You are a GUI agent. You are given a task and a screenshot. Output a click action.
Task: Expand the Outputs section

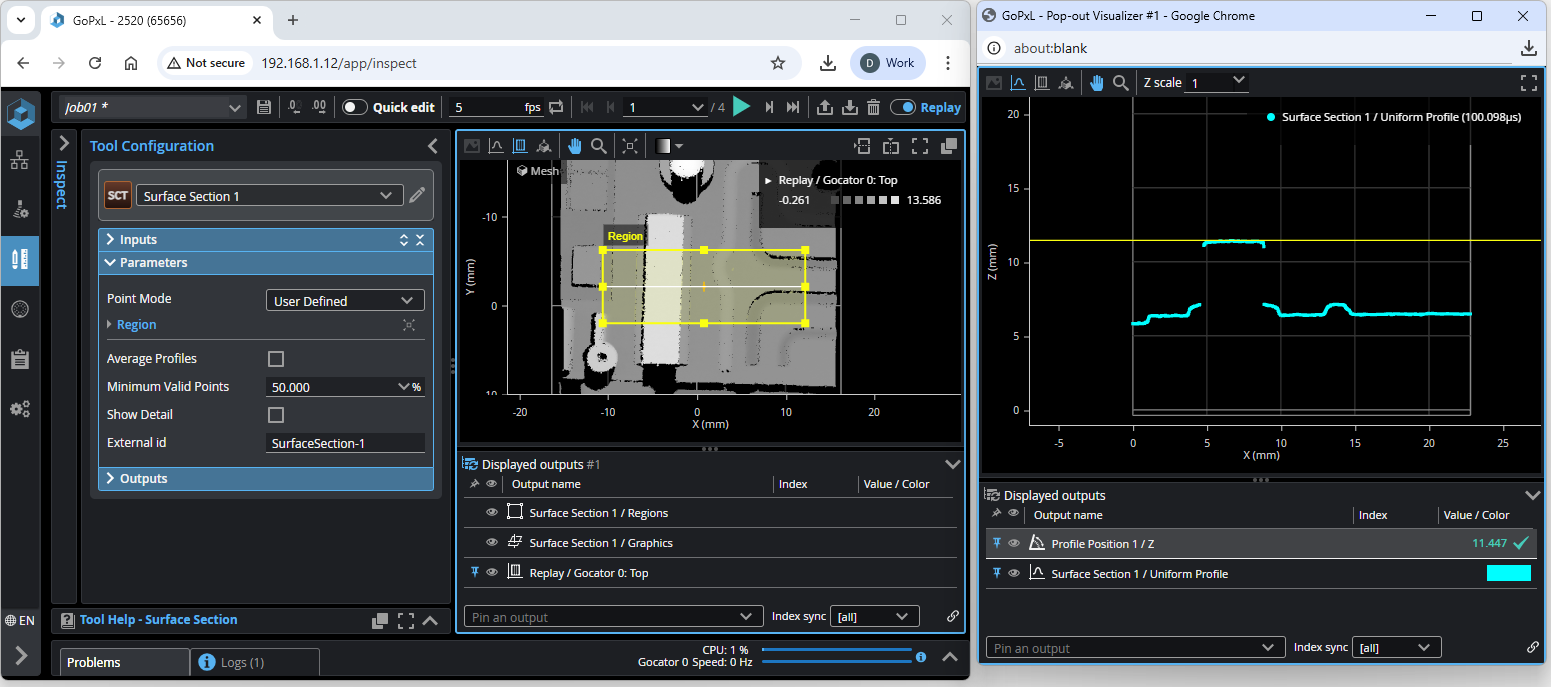143,479
